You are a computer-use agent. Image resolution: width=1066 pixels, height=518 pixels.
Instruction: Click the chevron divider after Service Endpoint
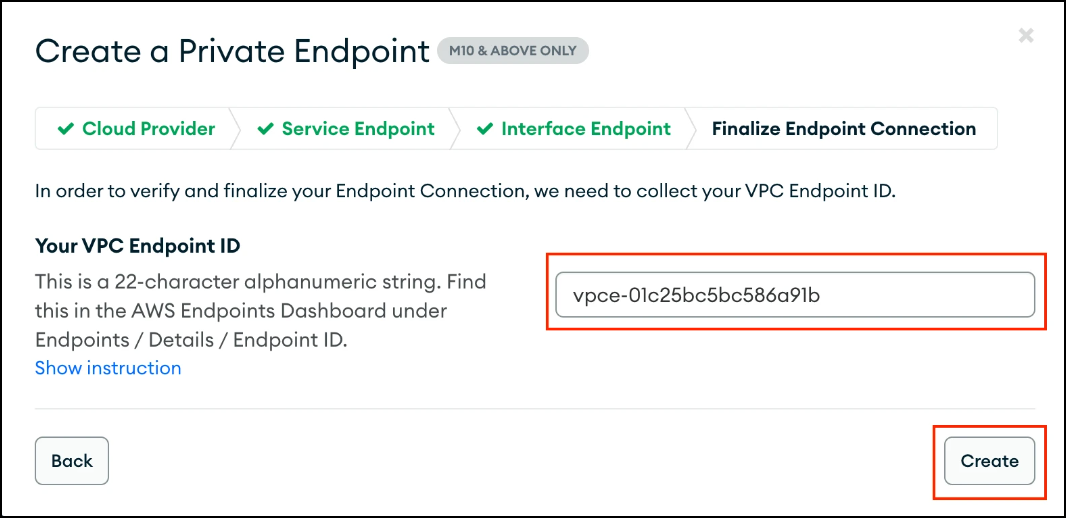click(454, 129)
